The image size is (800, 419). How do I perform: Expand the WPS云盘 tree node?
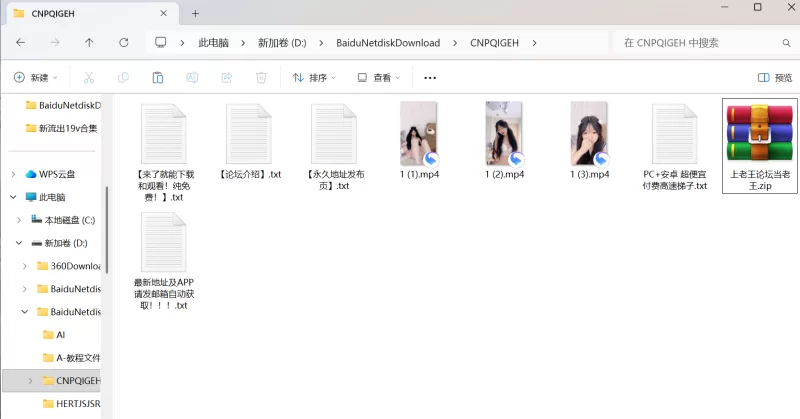pos(13,174)
